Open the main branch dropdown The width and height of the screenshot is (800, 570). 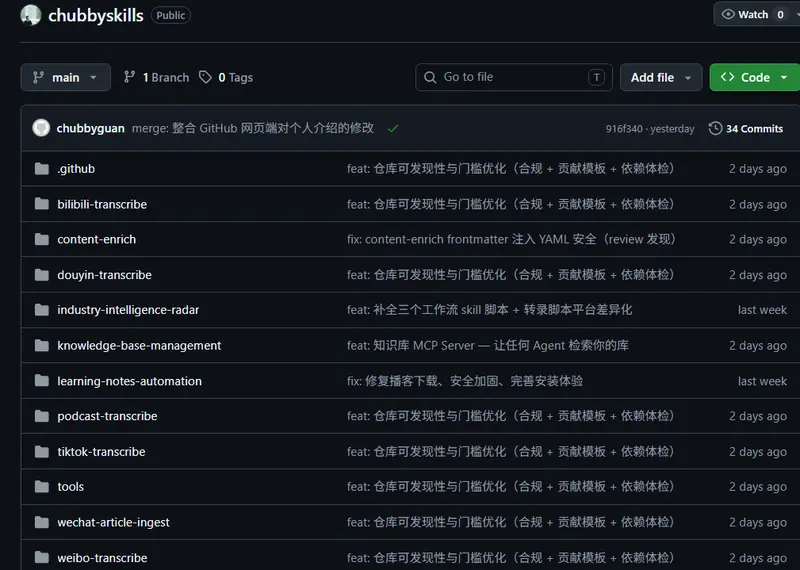tap(66, 77)
